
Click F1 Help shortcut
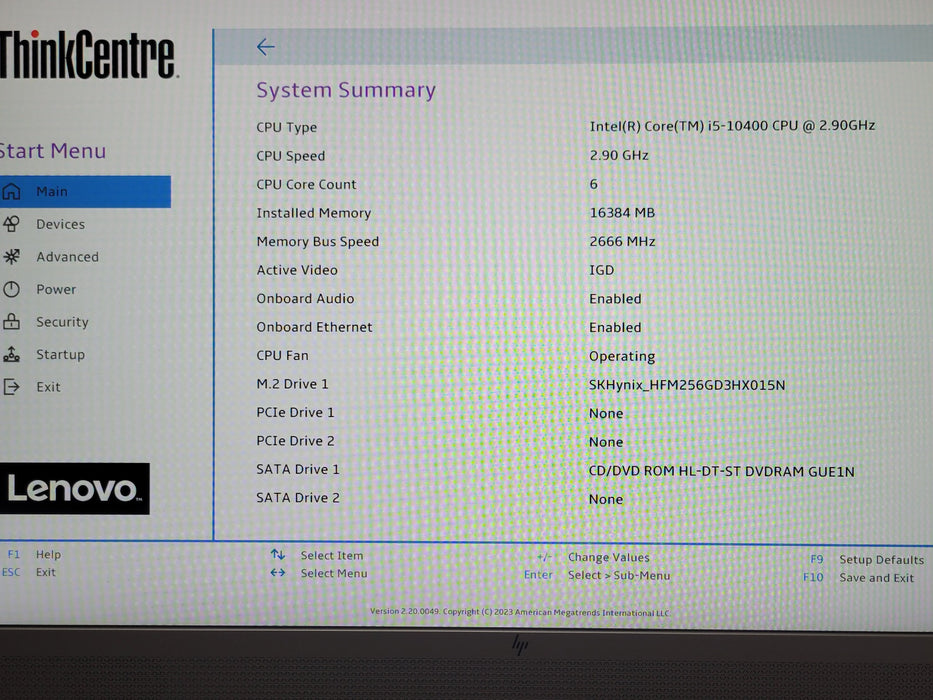[x=34, y=554]
